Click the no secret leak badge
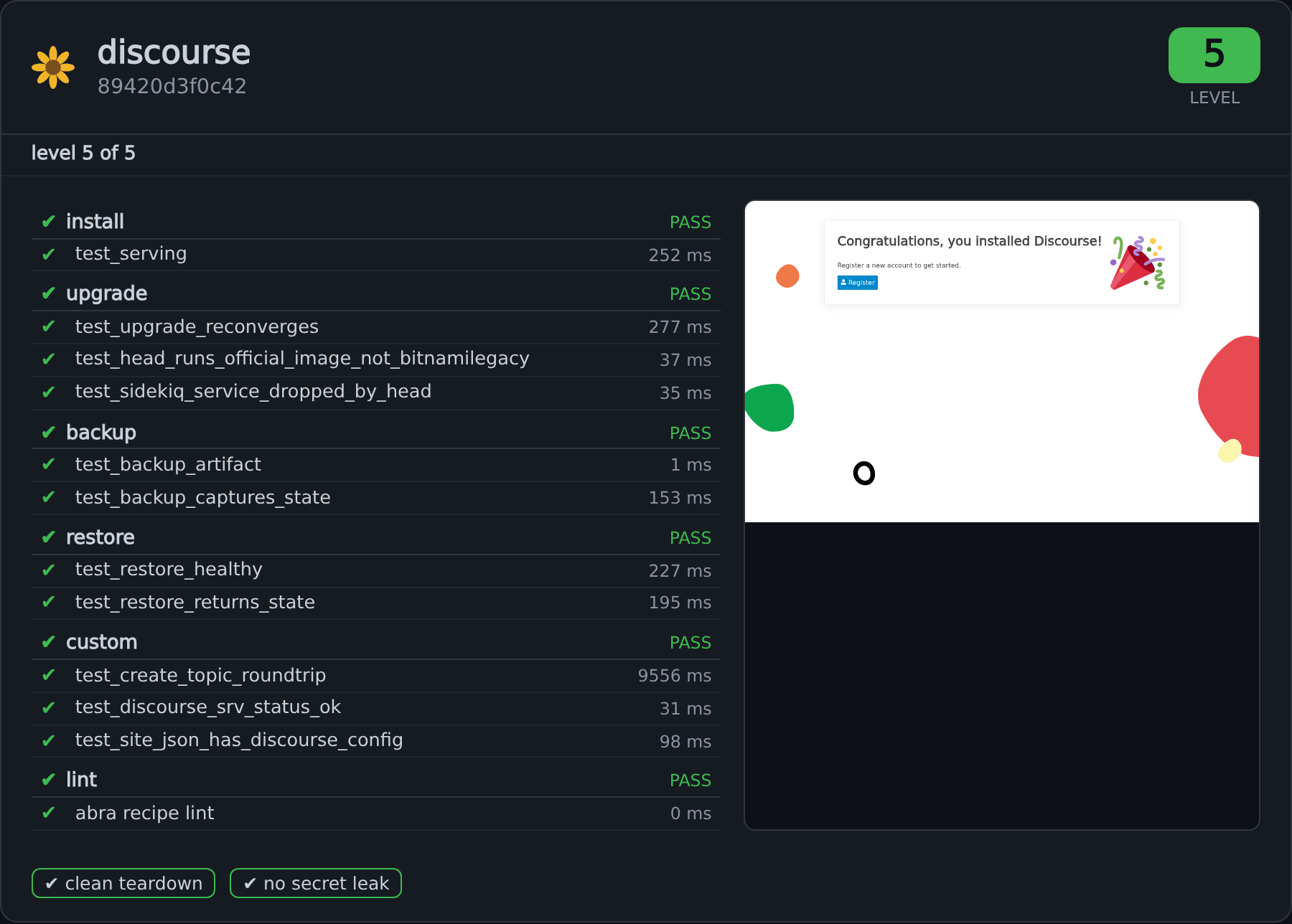 (316, 883)
